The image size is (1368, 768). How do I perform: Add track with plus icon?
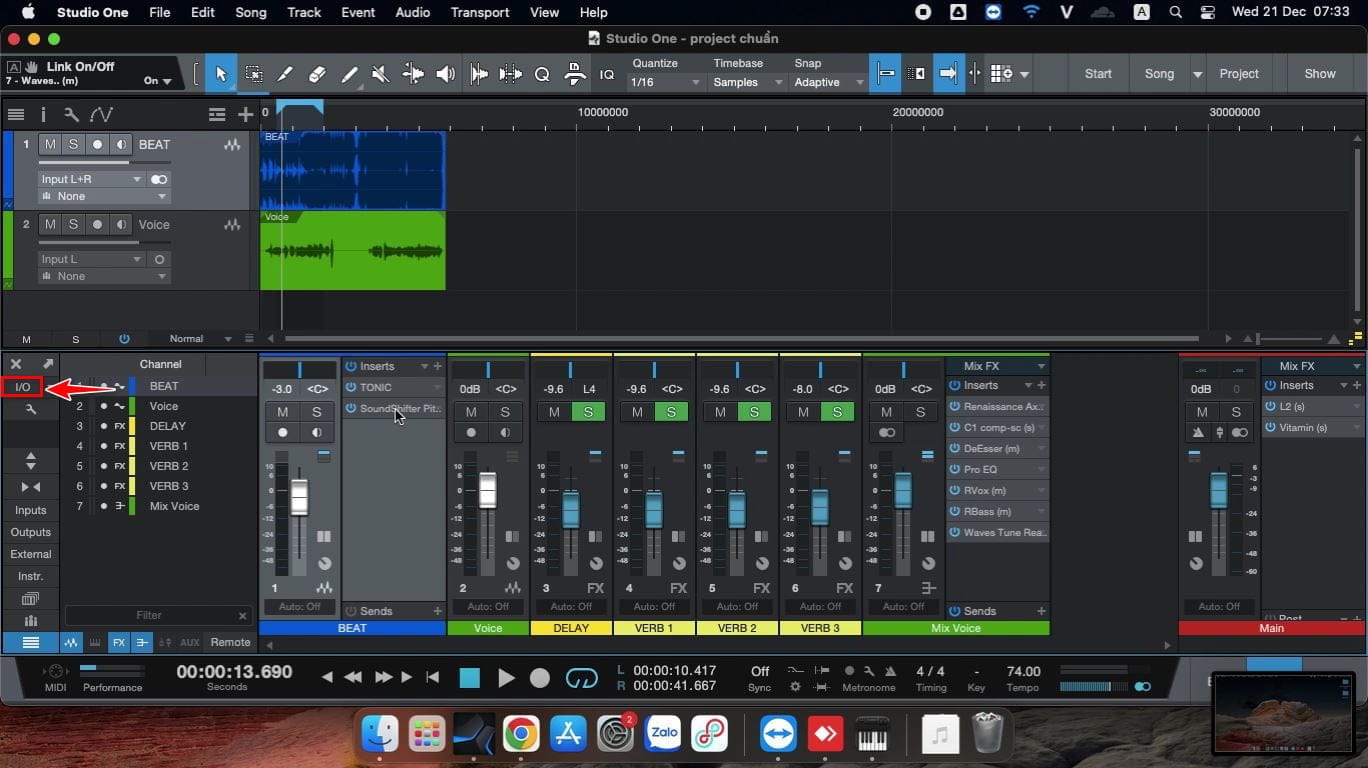click(x=245, y=114)
